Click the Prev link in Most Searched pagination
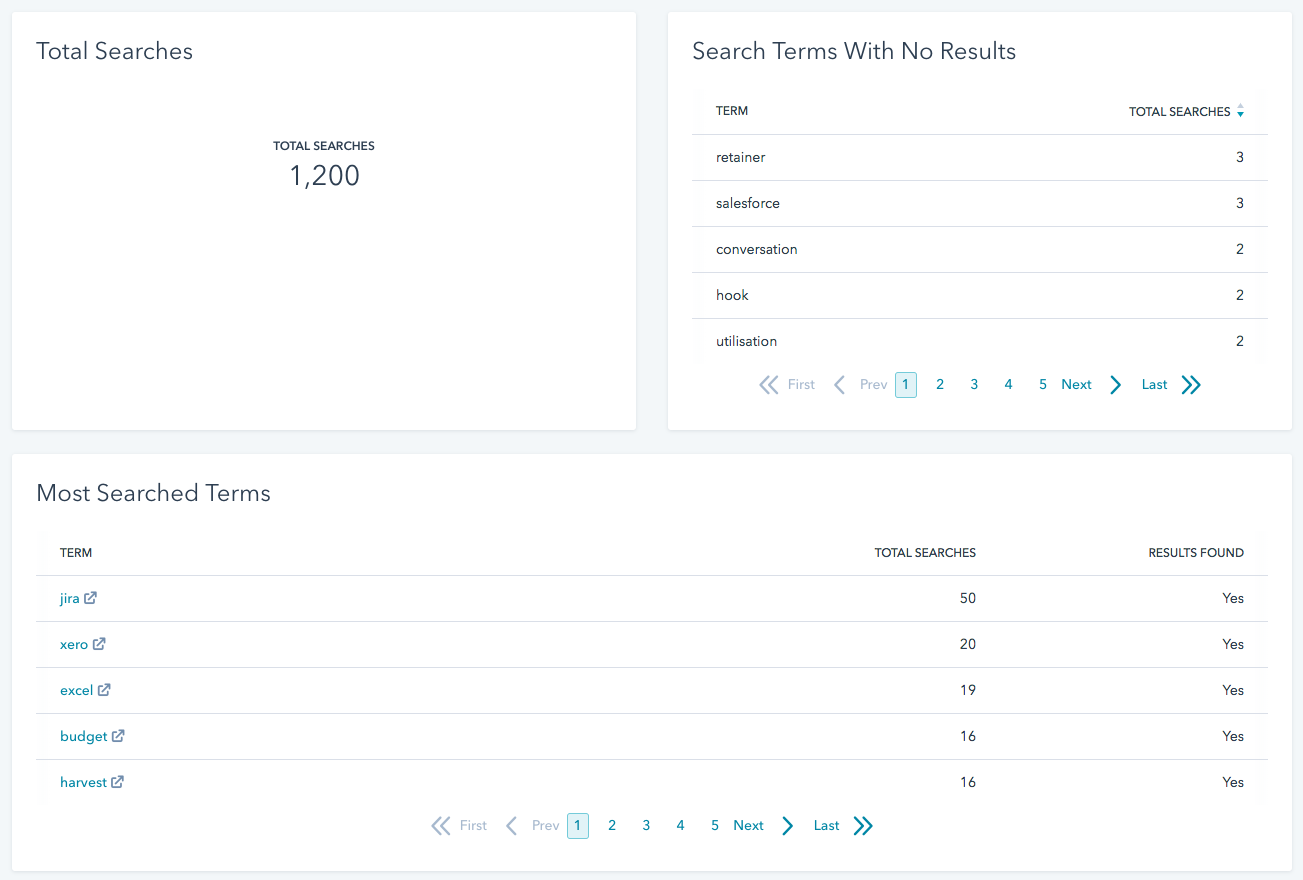The image size is (1303, 880). tap(545, 826)
